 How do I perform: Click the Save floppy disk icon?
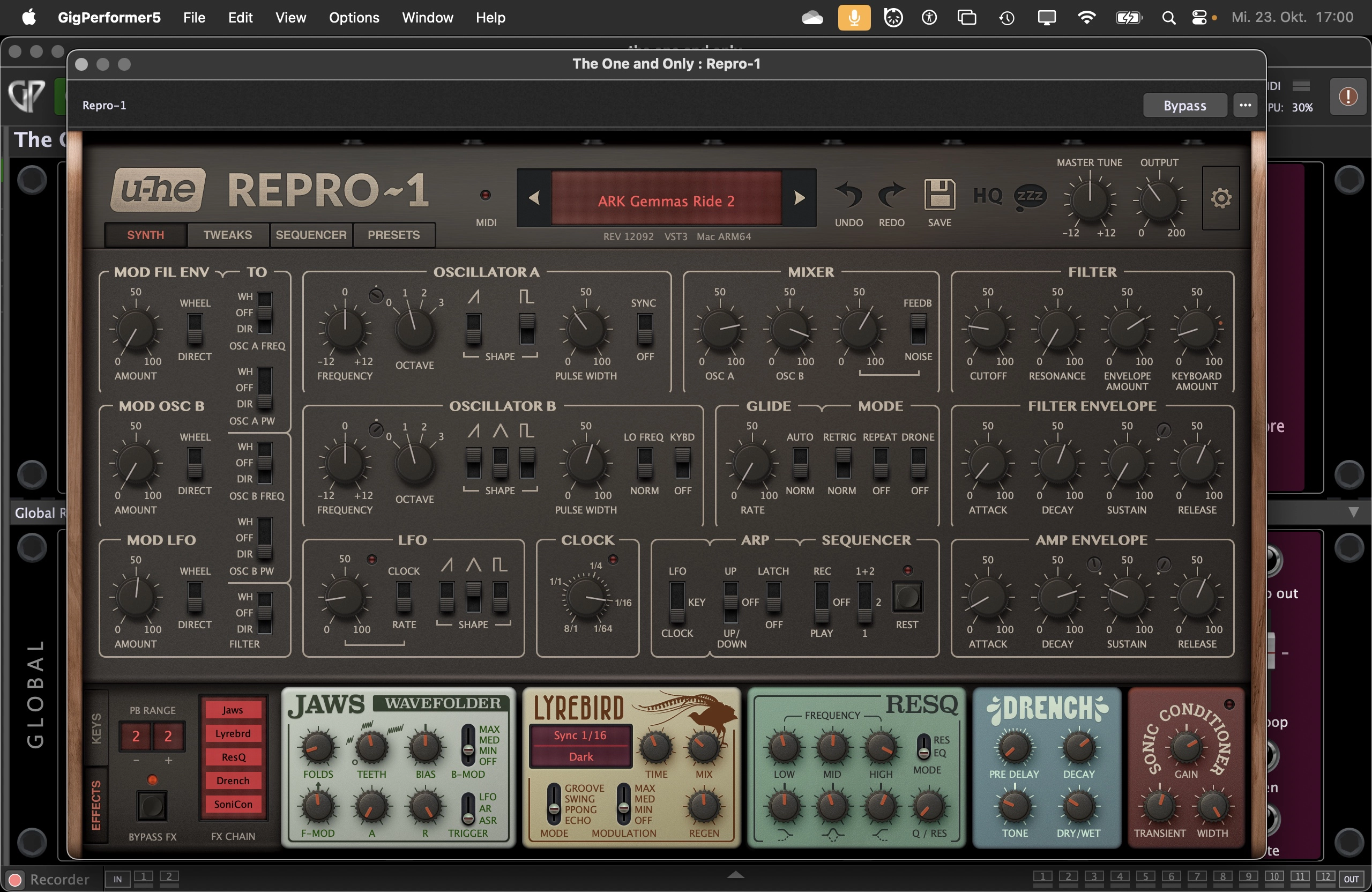click(939, 195)
